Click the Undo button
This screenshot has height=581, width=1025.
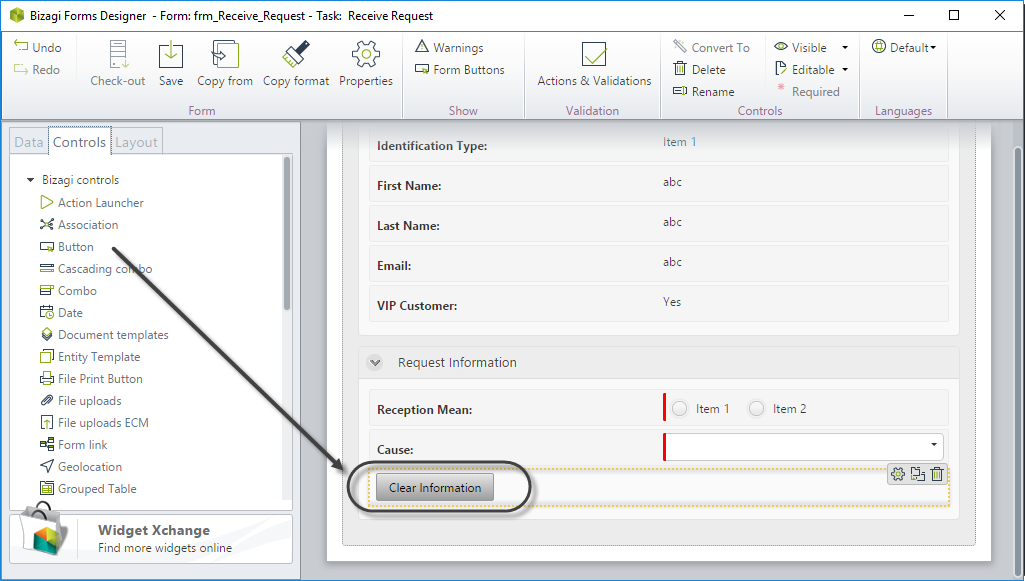pyautogui.click(x=38, y=47)
